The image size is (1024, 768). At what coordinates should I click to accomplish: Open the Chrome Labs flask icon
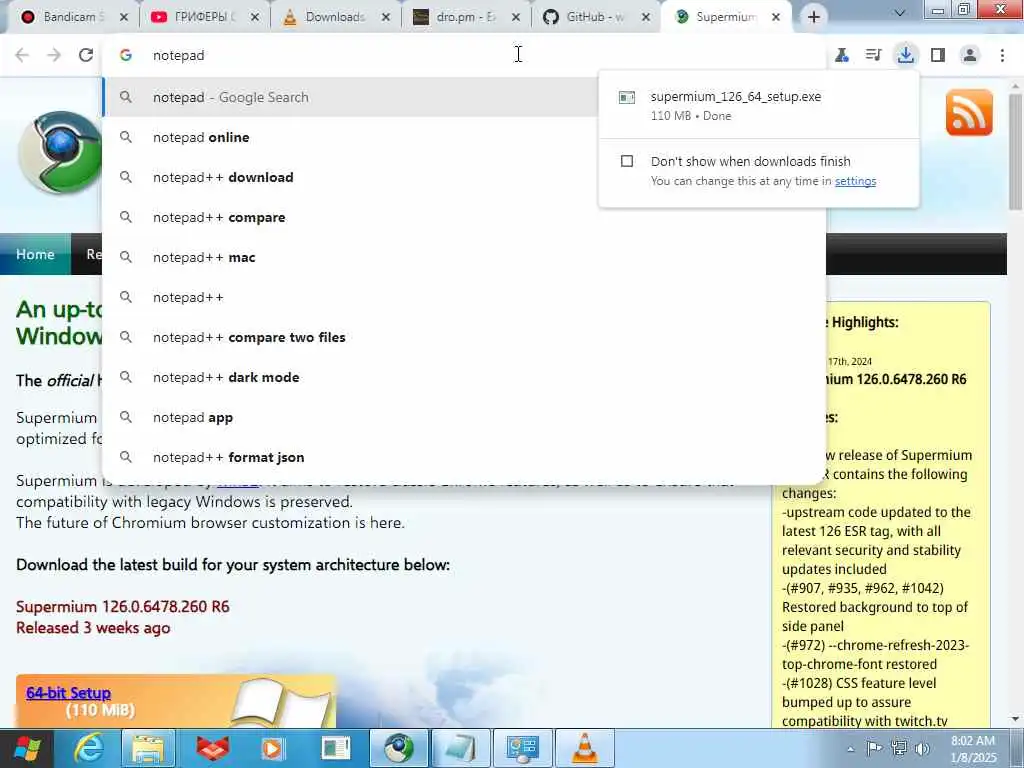click(842, 55)
